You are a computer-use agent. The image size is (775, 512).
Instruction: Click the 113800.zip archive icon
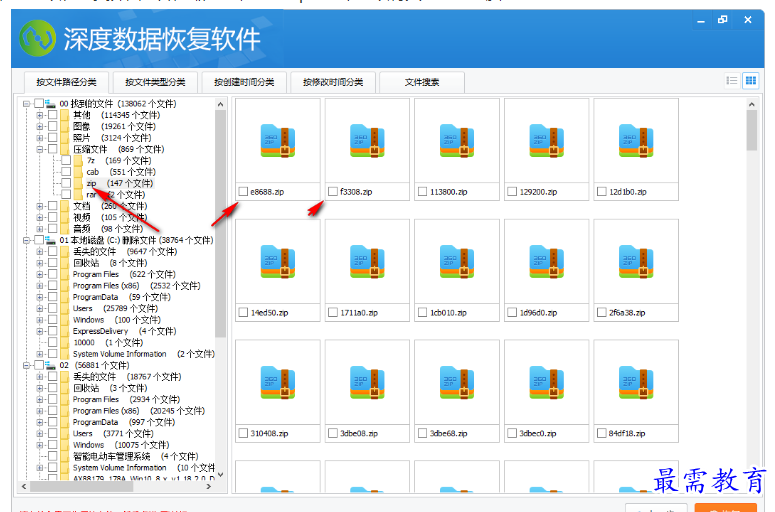click(x=457, y=141)
